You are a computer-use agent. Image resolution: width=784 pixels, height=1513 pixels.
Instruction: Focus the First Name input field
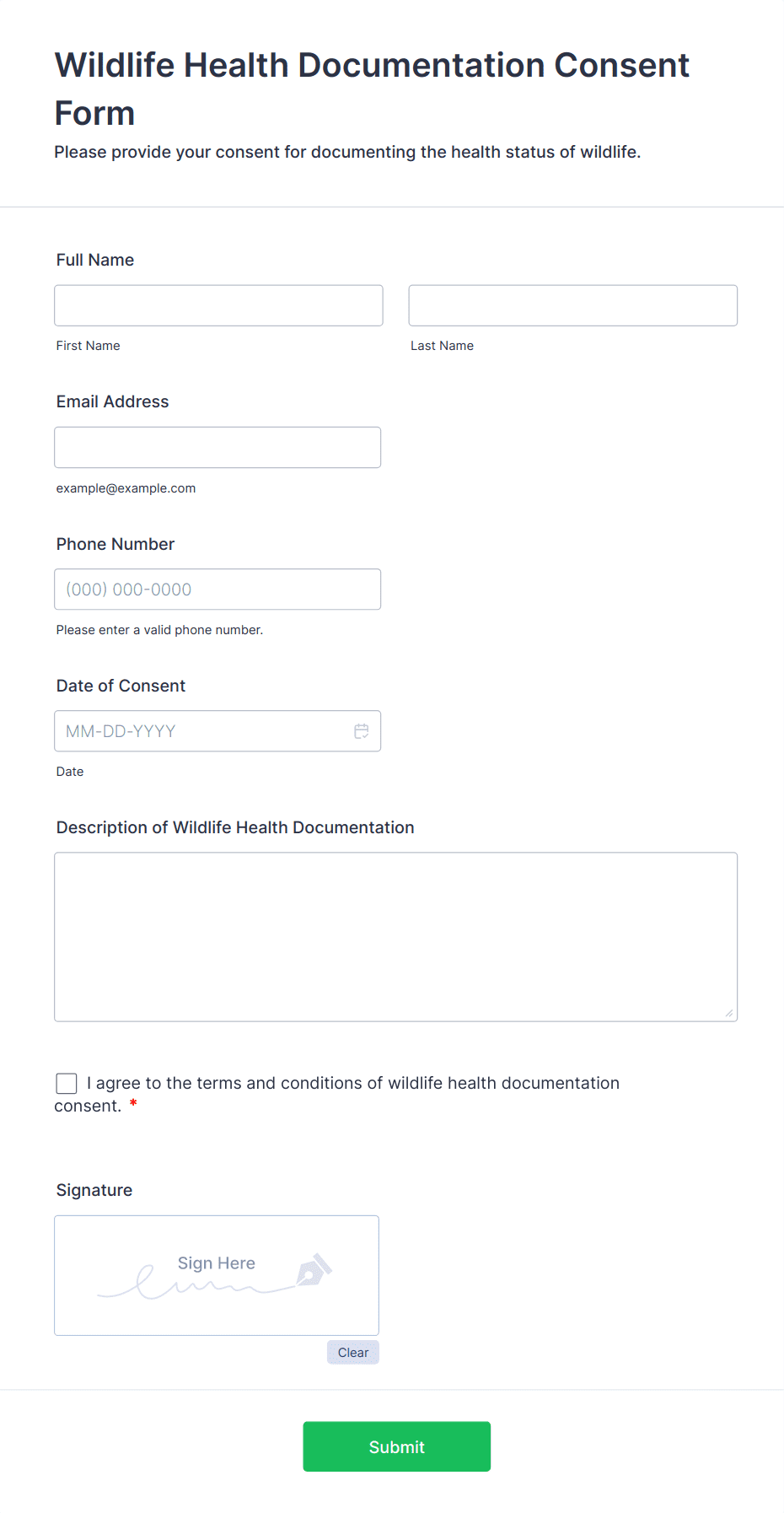218,305
